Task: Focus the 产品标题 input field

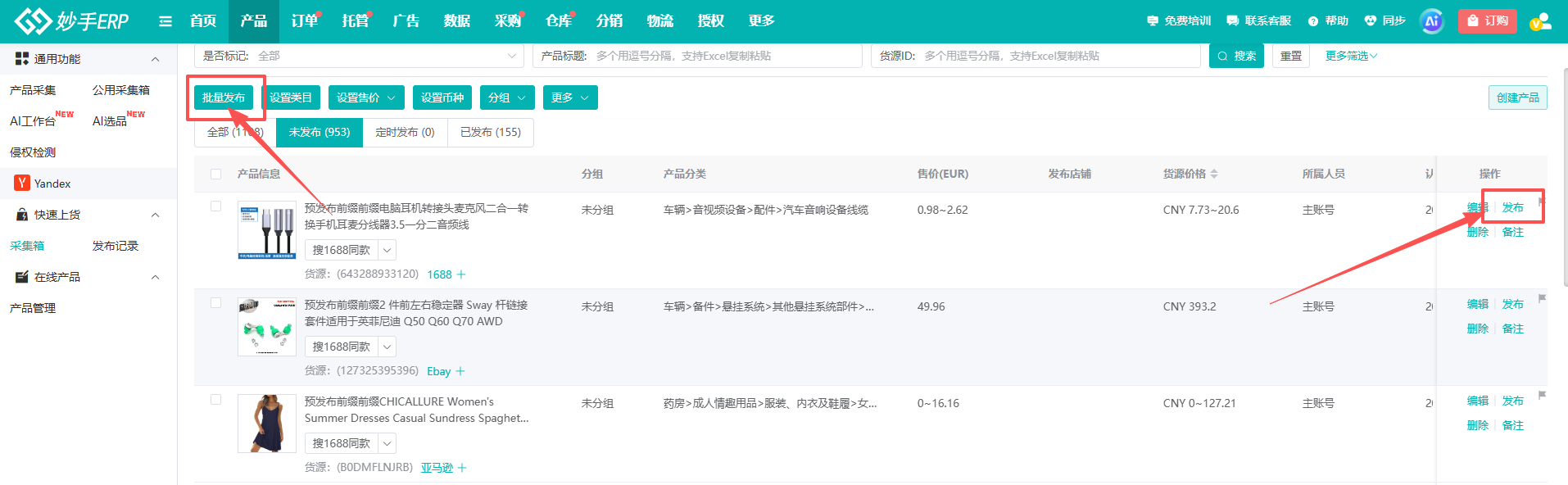Action: click(x=698, y=56)
